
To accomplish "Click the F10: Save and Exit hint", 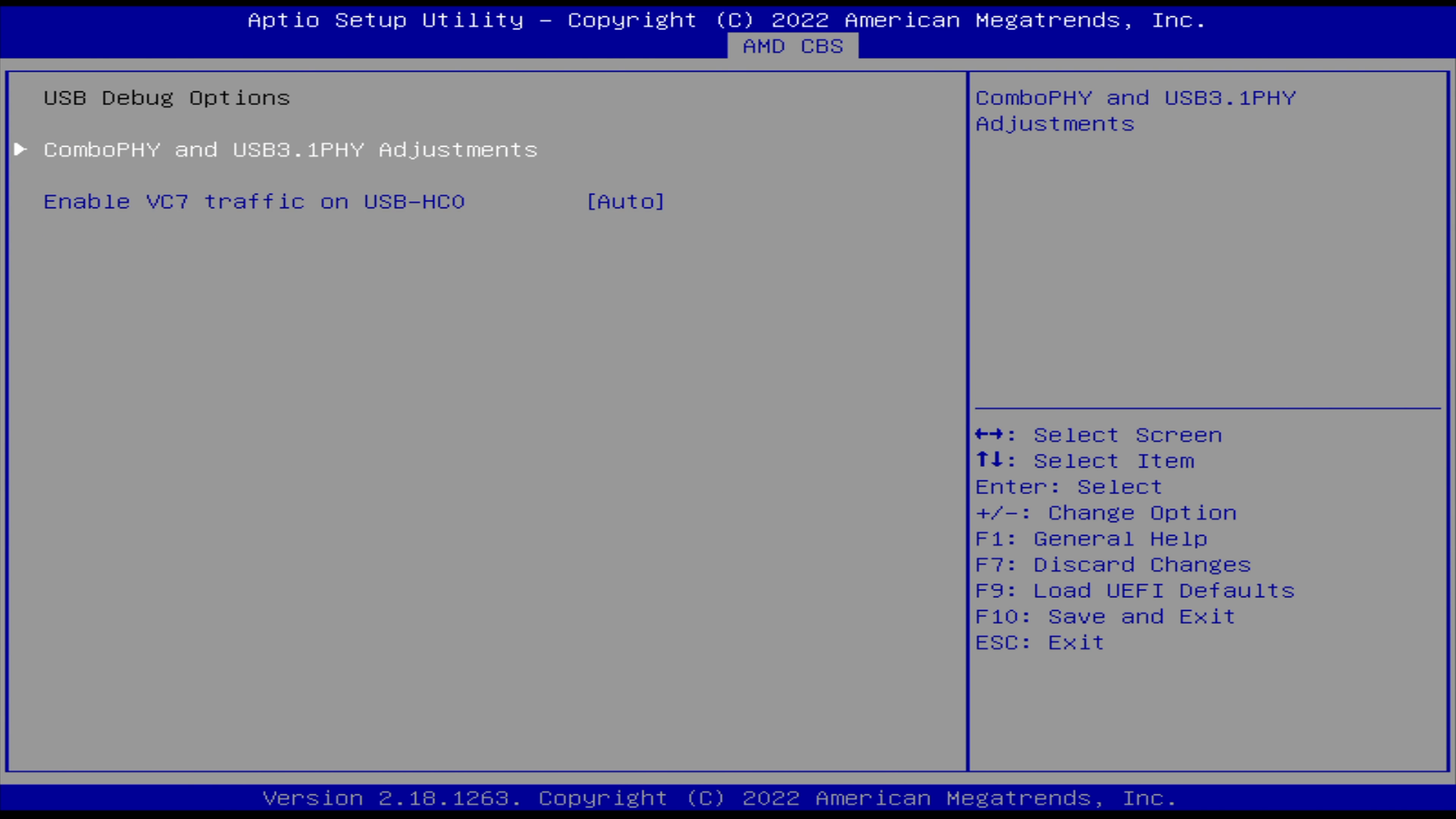I will (1106, 617).
